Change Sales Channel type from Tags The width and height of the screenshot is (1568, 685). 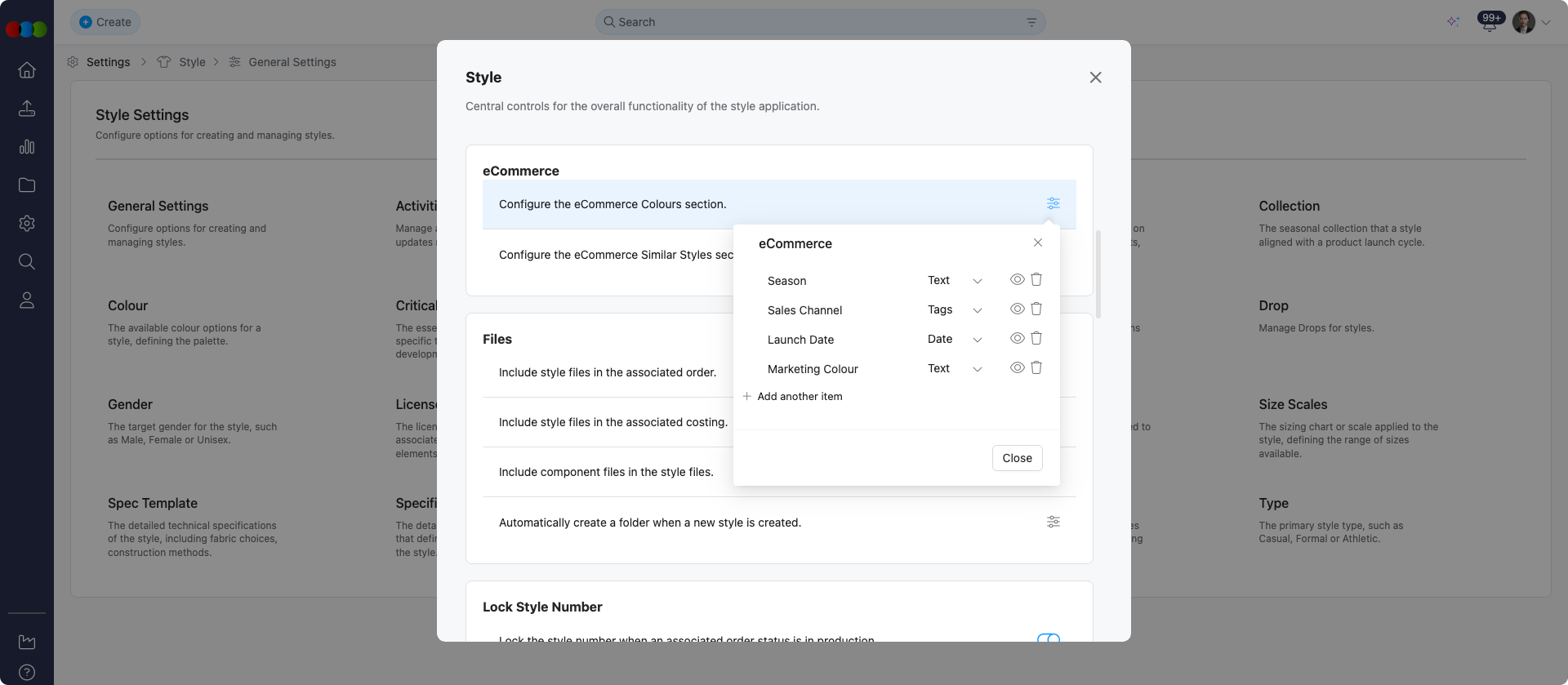pyautogui.click(x=977, y=310)
